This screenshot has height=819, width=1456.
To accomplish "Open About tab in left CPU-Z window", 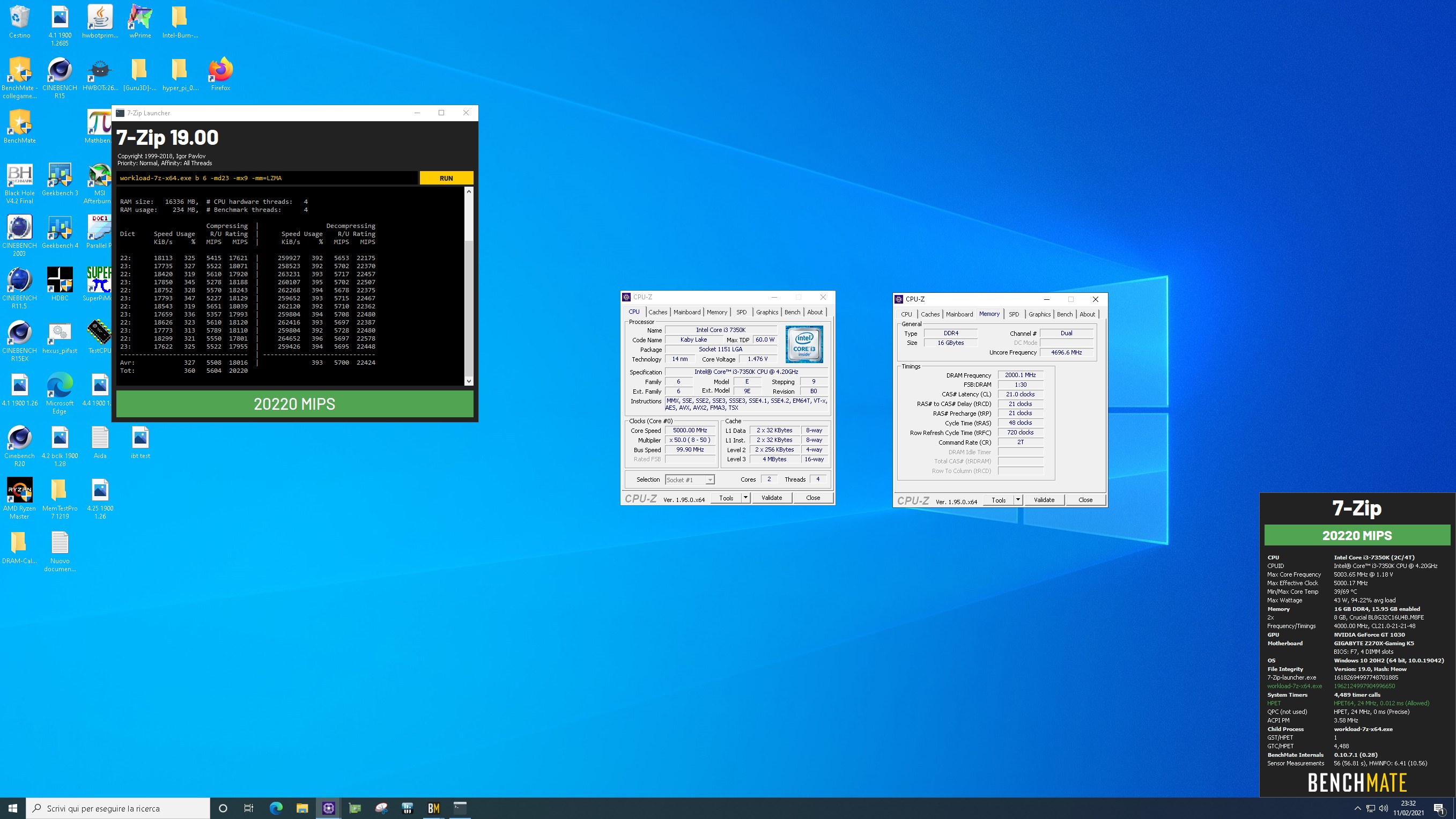I will (815, 312).
